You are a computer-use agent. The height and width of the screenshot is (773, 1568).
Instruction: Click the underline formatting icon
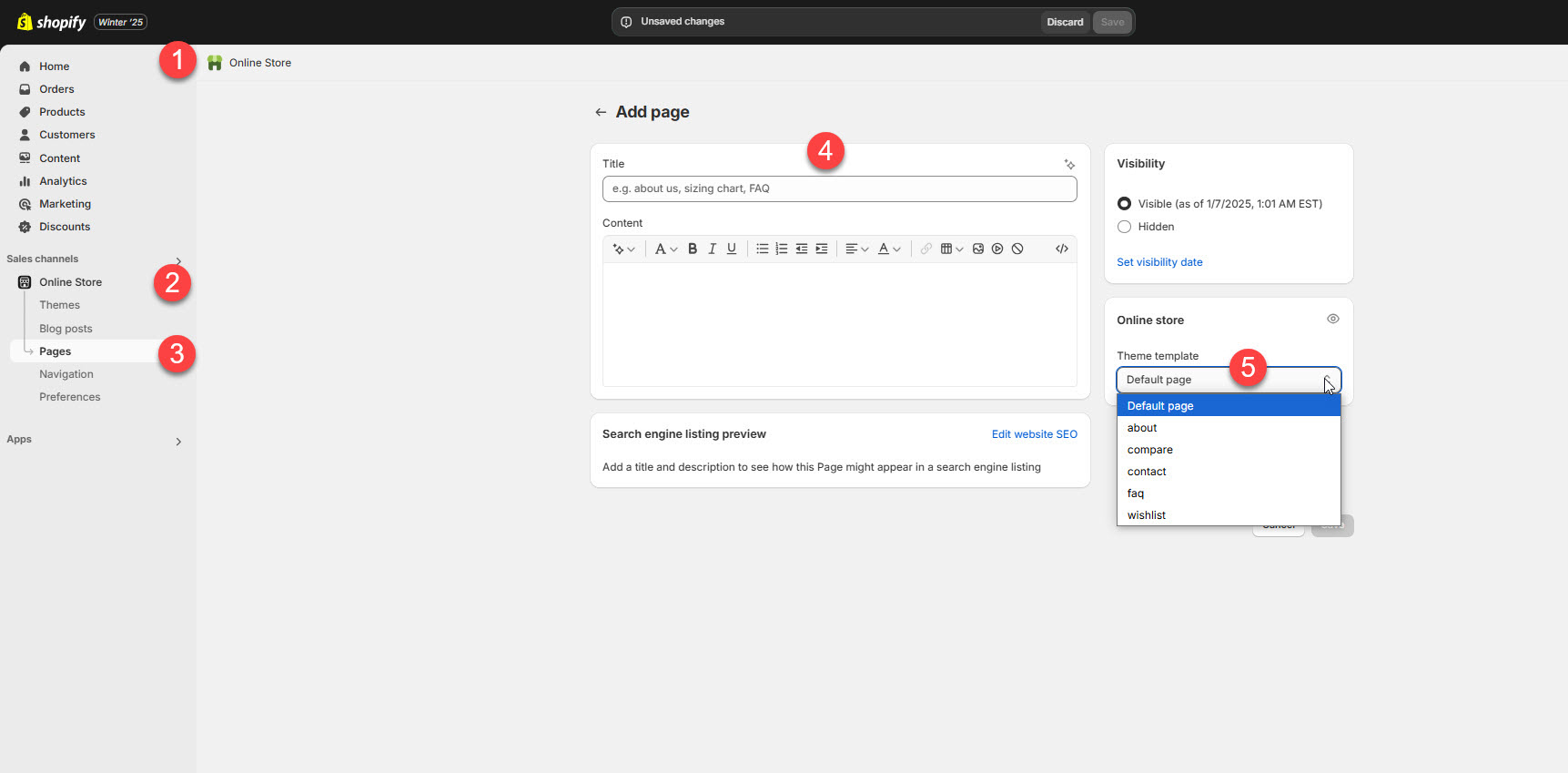731,249
